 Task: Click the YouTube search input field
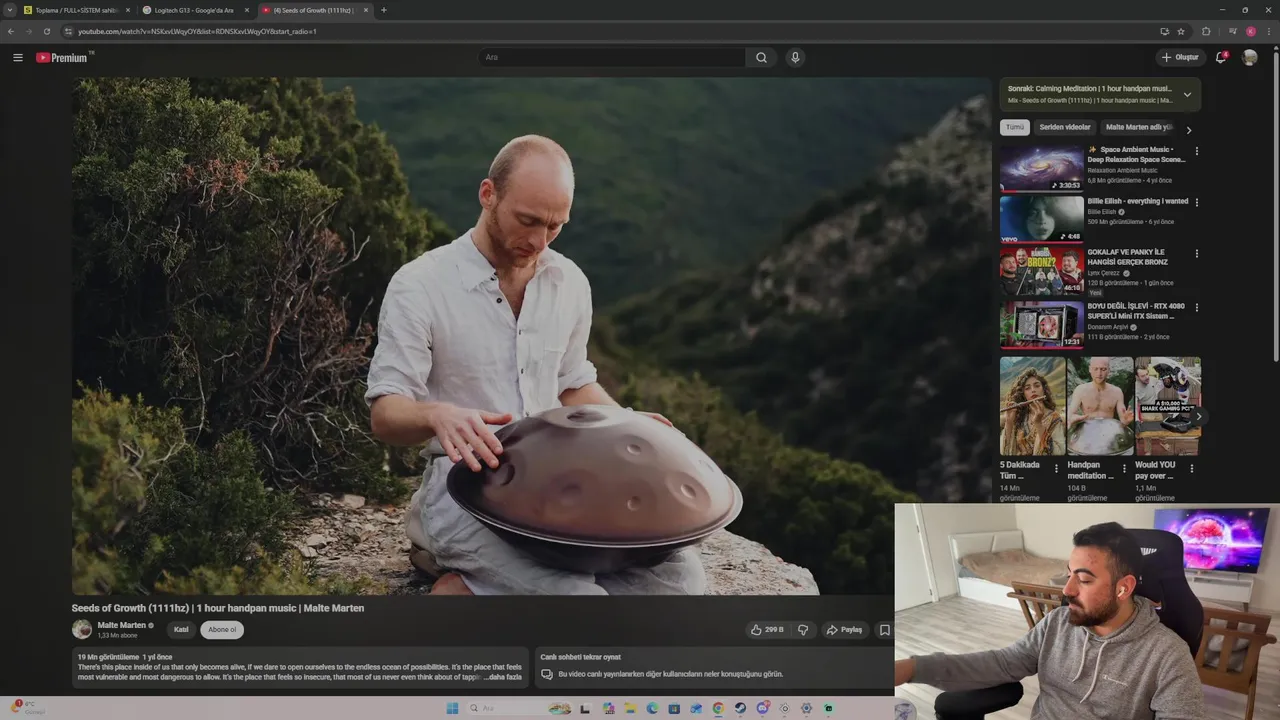[x=611, y=57]
